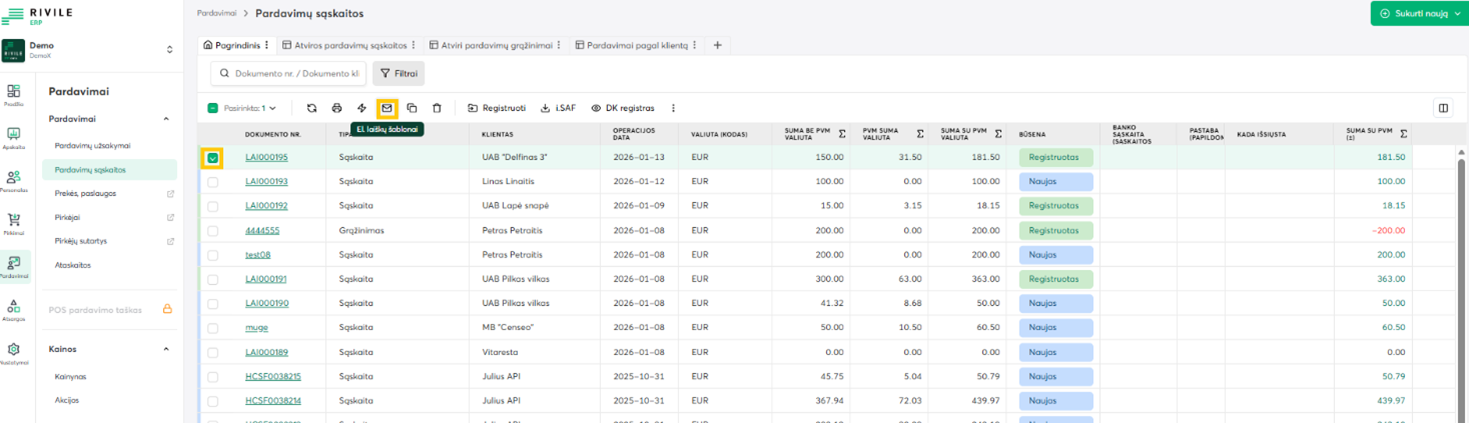This screenshot has width=1469, height=423.
Task: Open the Pirkimai cart icon in sidebar
Action: pos(14,221)
